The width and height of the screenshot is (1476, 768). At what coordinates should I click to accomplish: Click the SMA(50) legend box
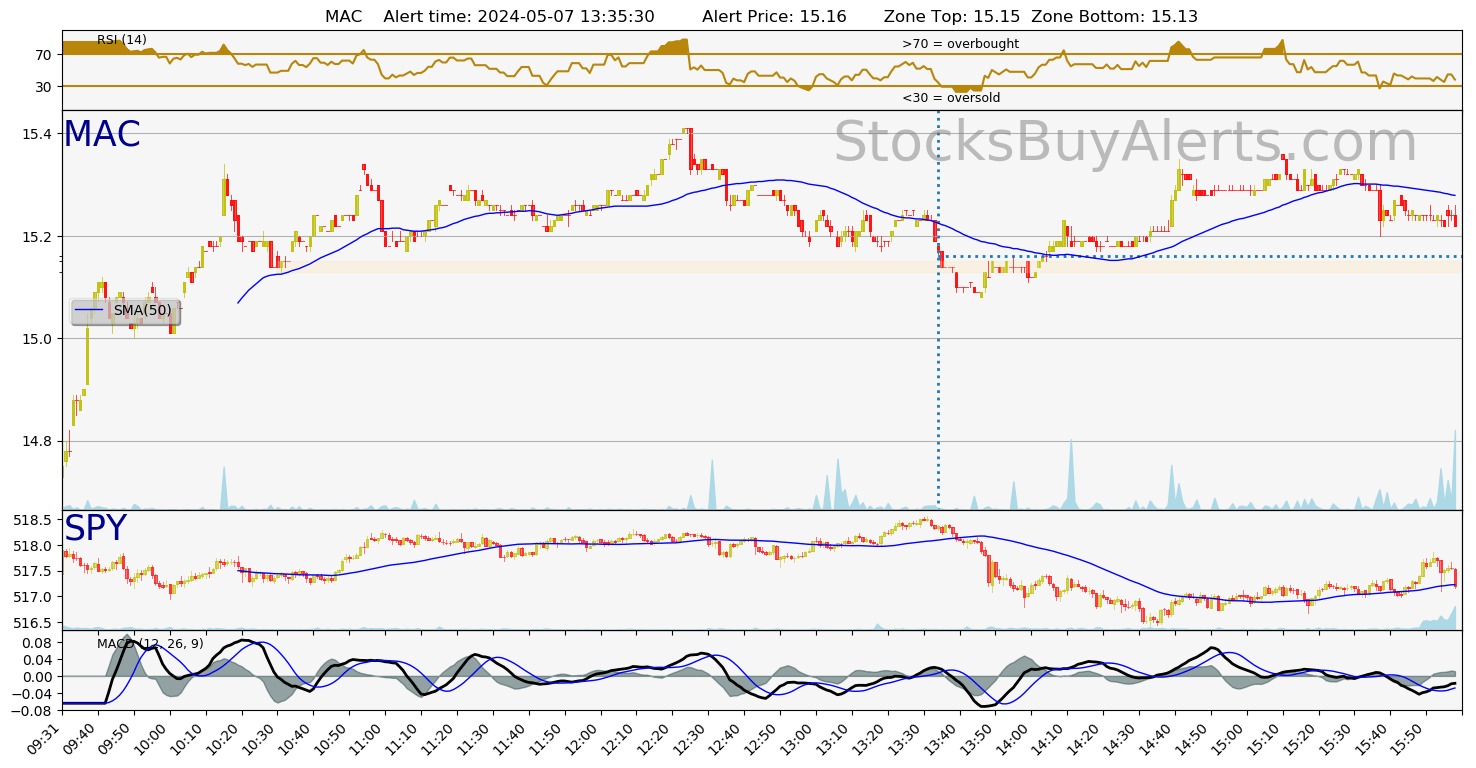125,311
